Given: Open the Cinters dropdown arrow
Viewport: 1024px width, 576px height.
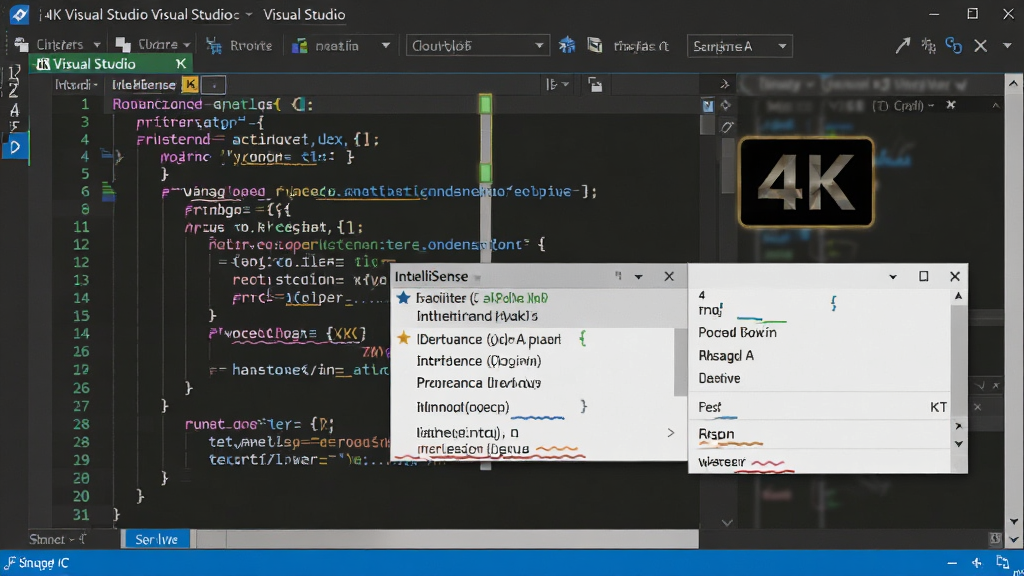Looking at the screenshot, I should coord(97,45).
